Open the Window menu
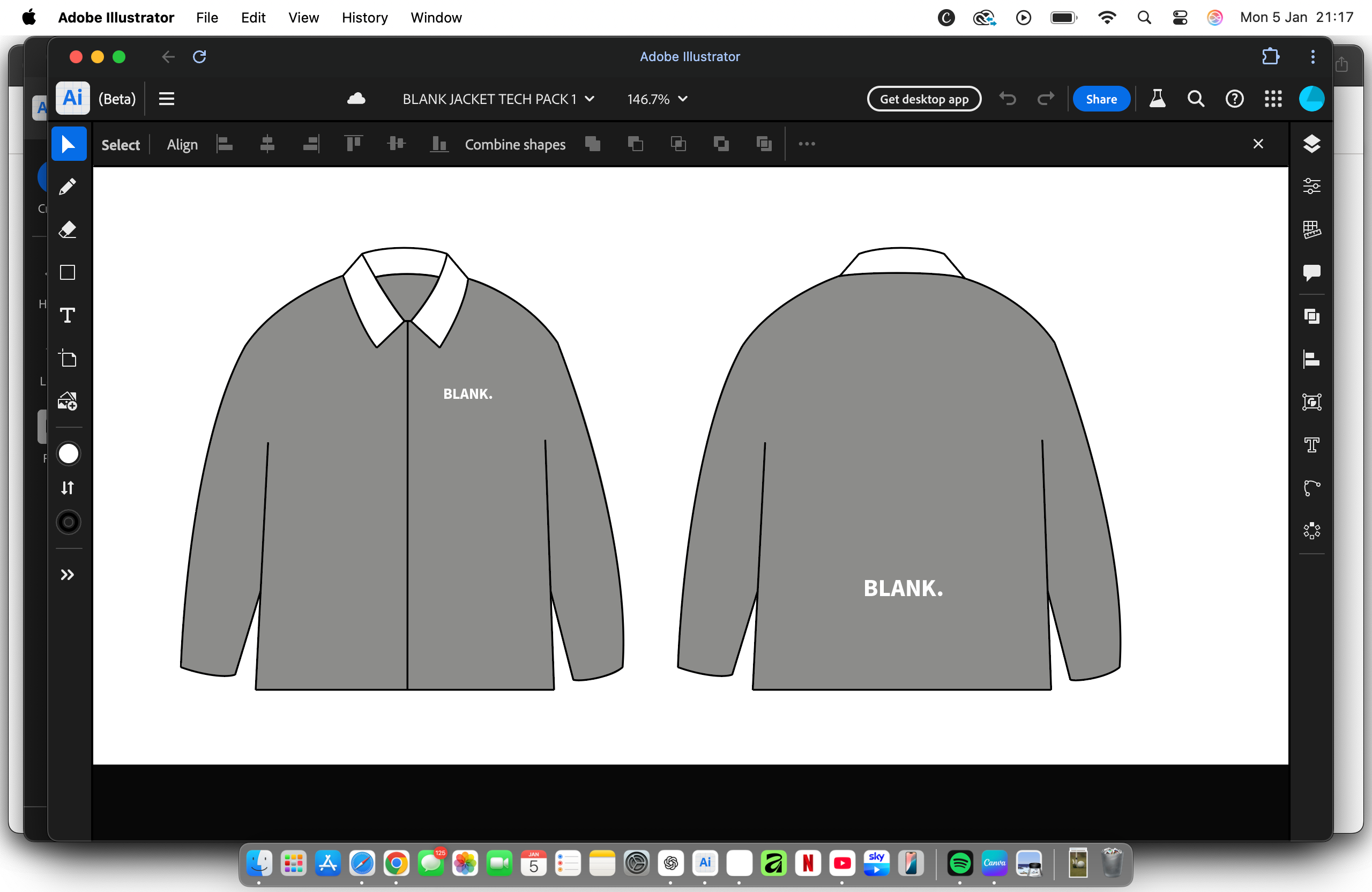This screenshot has height=892, width=1372. point(436,17)
